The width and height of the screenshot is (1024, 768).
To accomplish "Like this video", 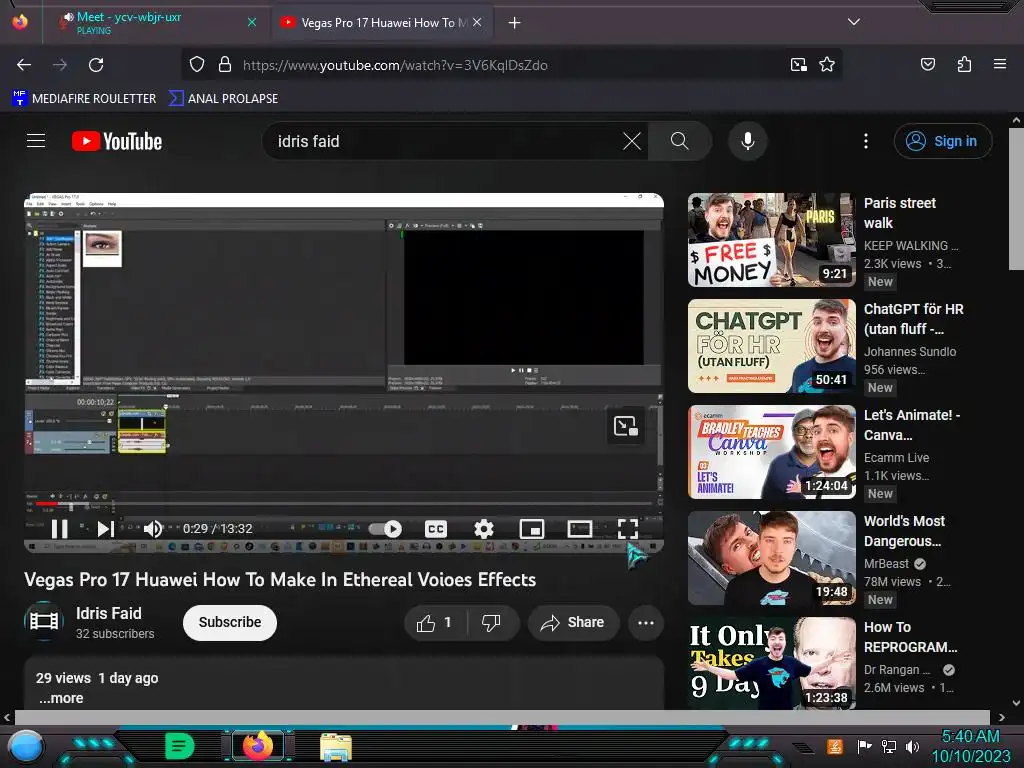I will [x=436, y=623].
